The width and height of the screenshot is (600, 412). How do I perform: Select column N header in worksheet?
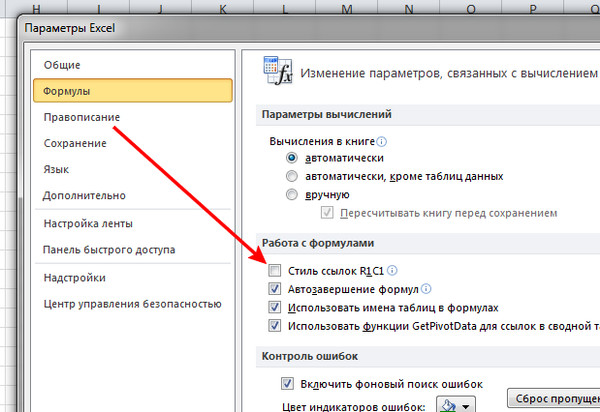[x=409, y=8]
